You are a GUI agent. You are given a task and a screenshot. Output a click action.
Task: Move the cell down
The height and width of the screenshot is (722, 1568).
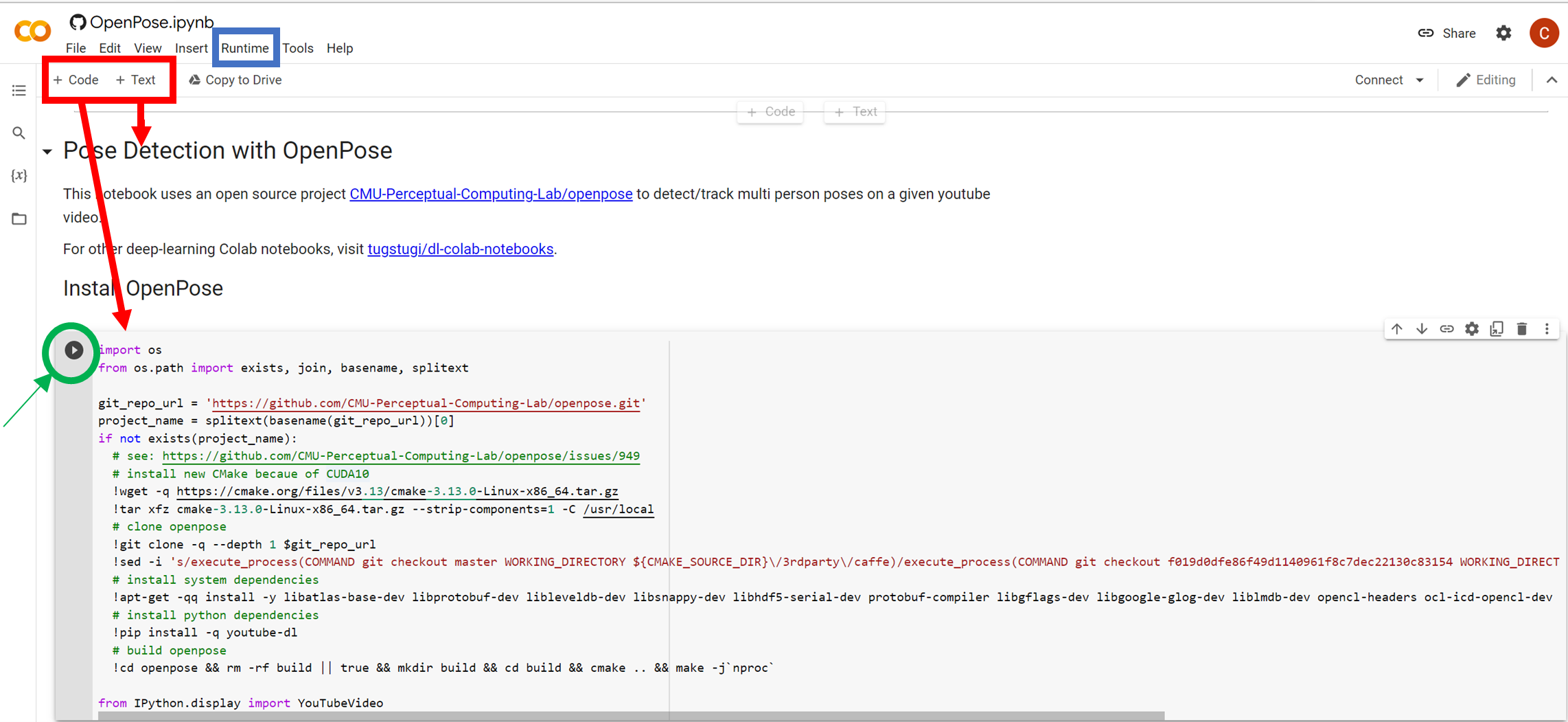[x=1422, y=329]
